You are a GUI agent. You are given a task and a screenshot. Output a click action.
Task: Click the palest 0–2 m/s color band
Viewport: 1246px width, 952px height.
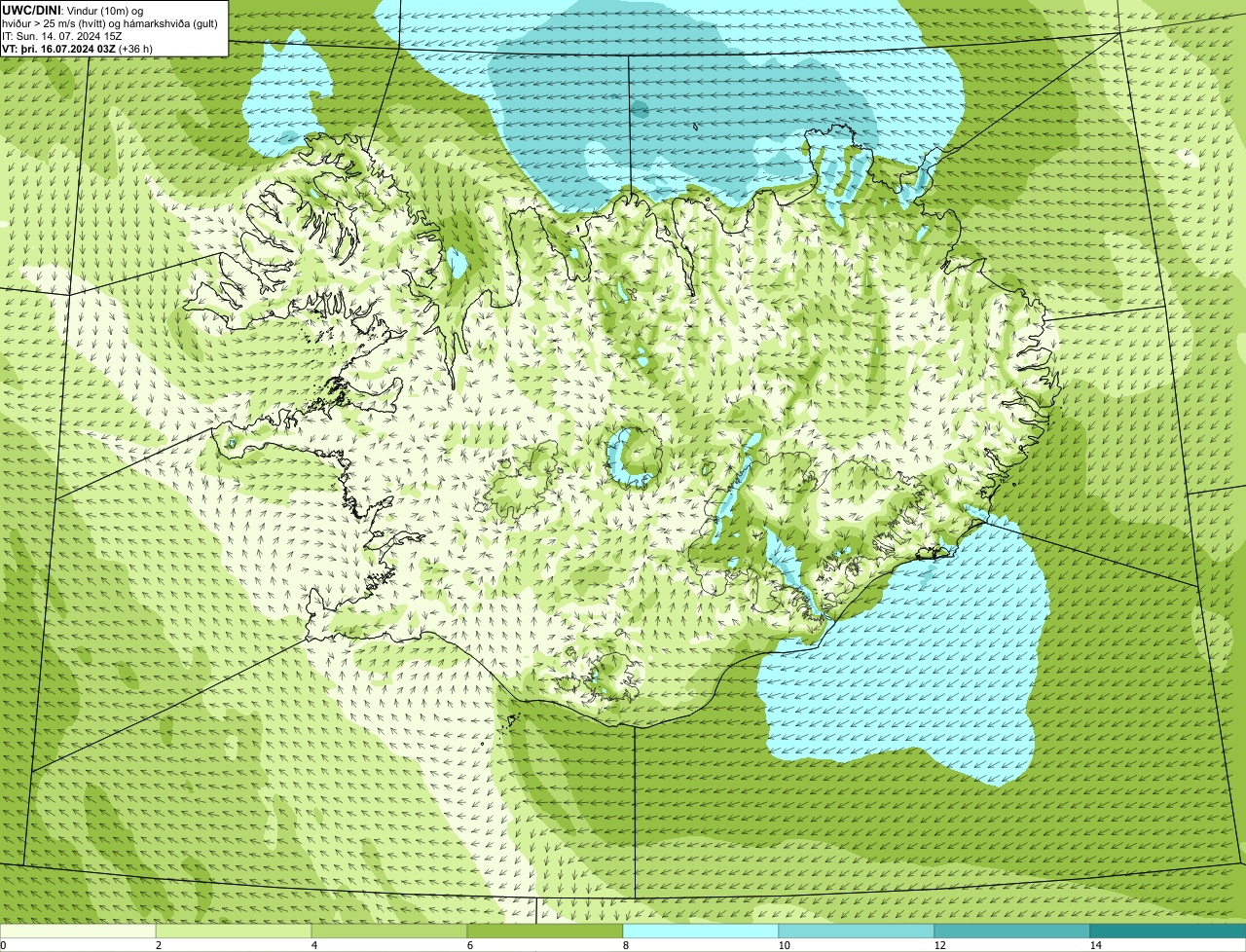tap(78, 931)
